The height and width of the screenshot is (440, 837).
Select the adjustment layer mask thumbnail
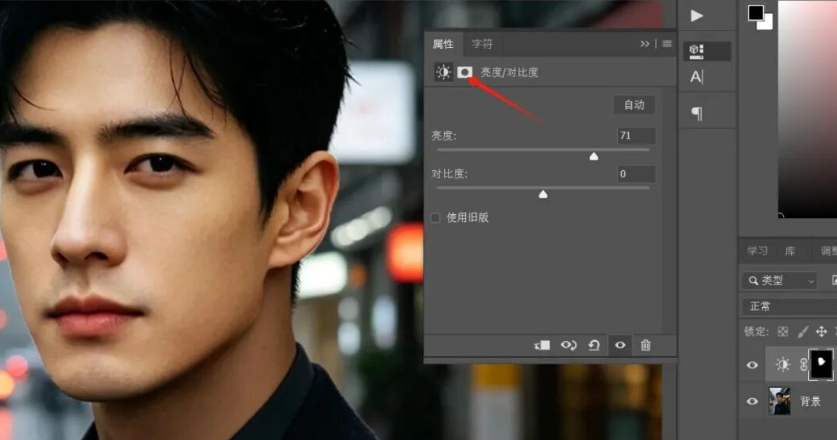coord(821,364)
